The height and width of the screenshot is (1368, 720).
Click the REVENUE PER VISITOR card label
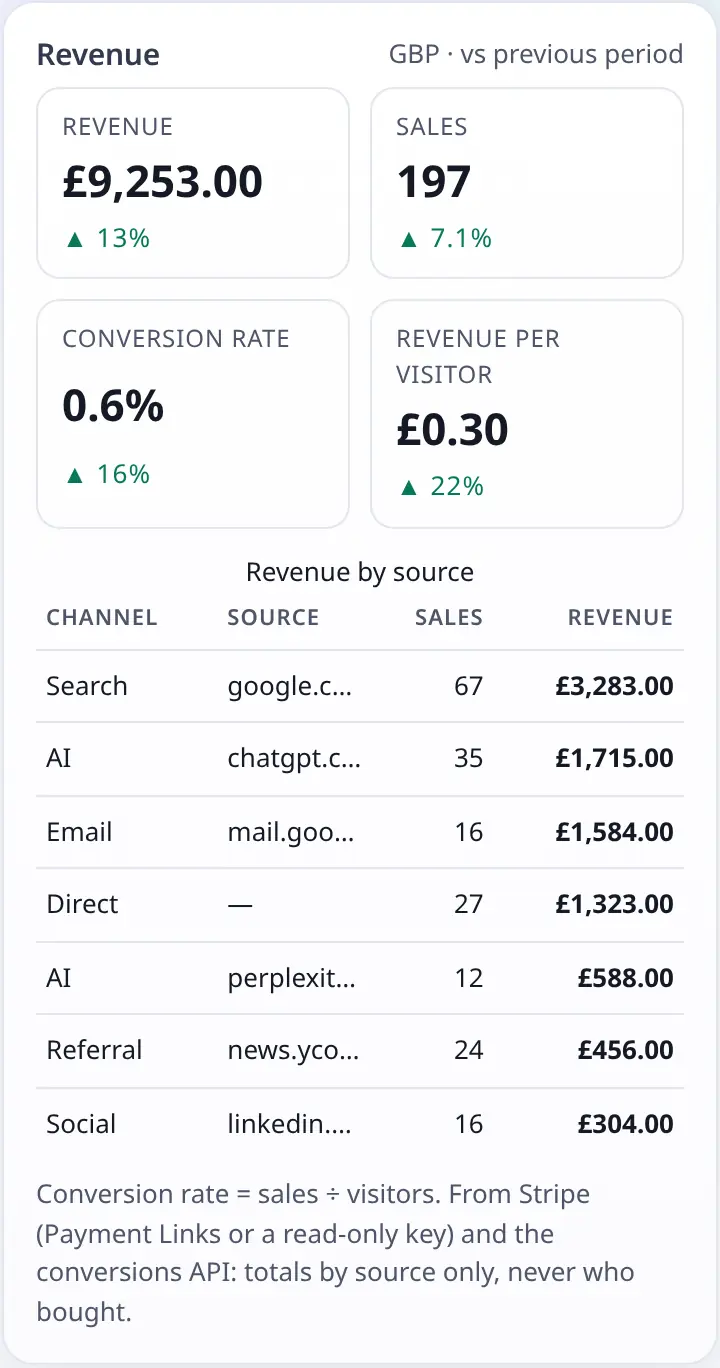(478, 357)
